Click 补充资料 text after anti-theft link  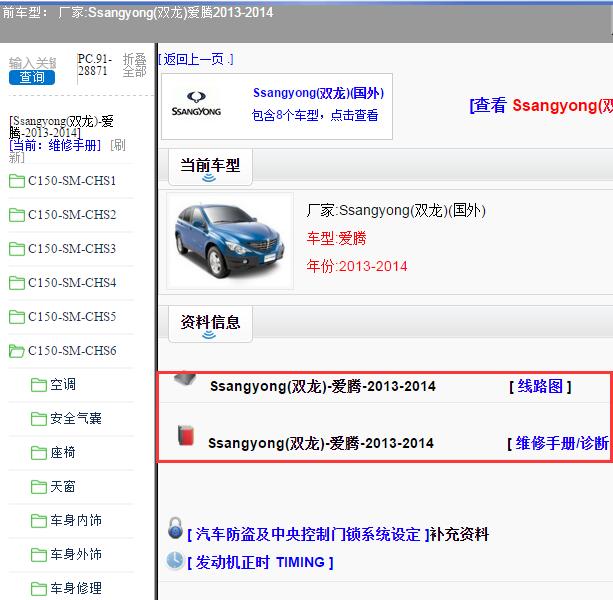coord(459,534)
